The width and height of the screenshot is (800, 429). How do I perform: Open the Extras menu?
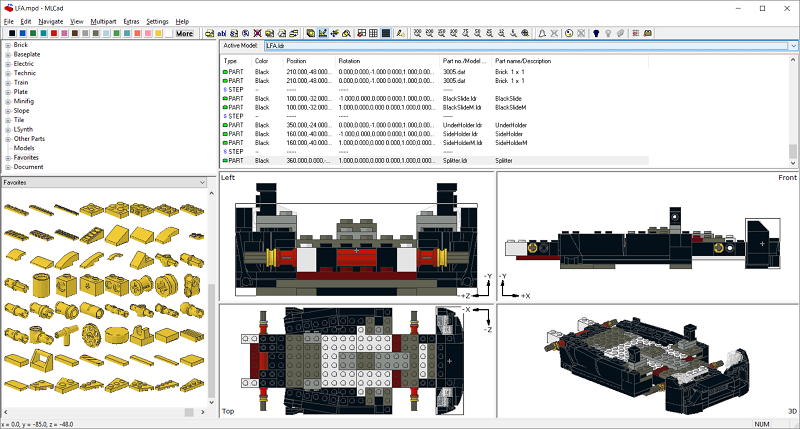pyautogui.click(x=131, y=21)
